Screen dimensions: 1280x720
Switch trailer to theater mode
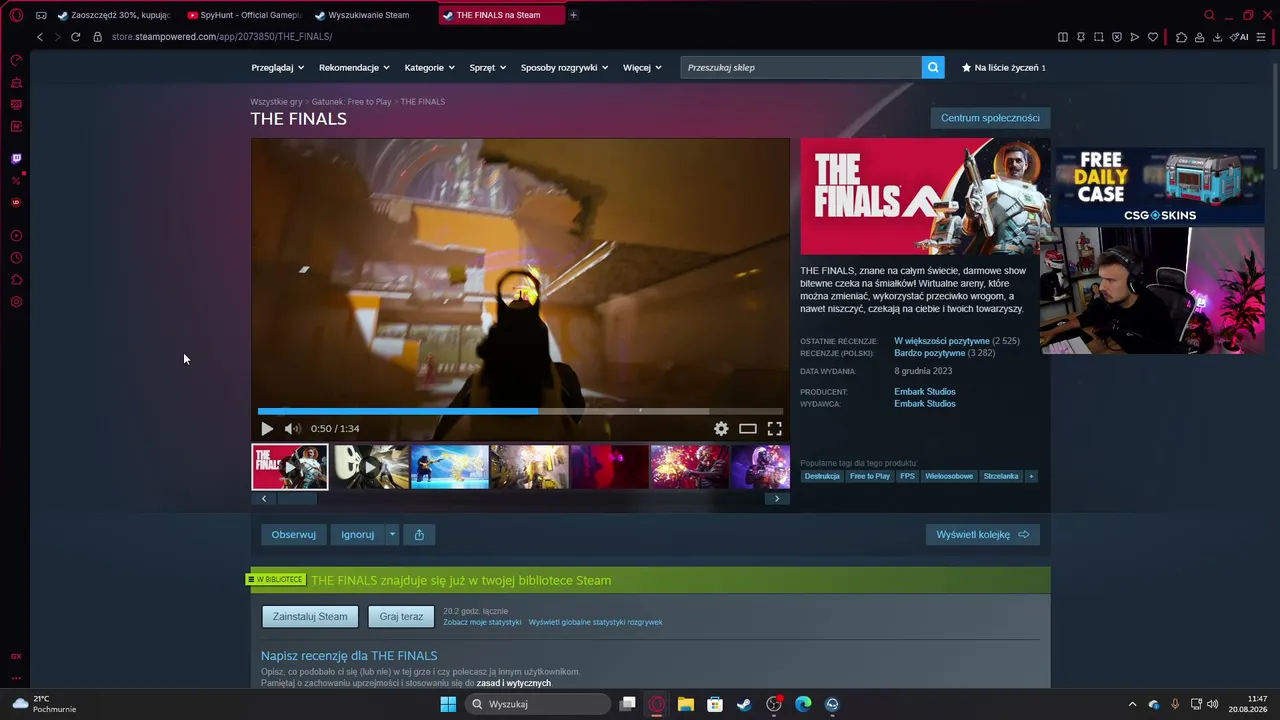(x=747, y=429)
